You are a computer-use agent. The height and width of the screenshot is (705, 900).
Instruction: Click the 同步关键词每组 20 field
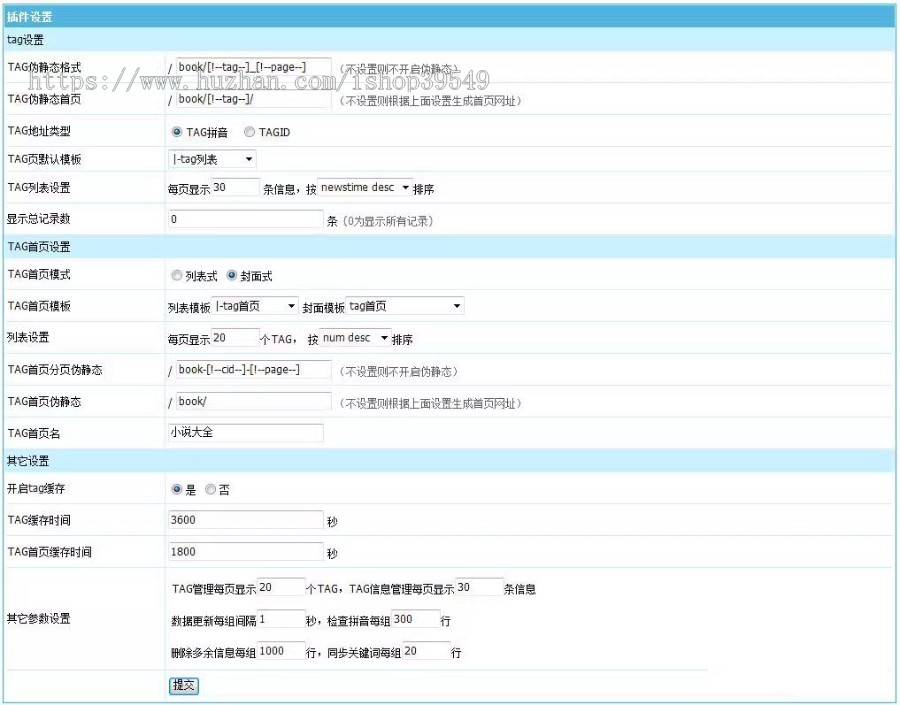pyautogui.click(x=426, y=651)
